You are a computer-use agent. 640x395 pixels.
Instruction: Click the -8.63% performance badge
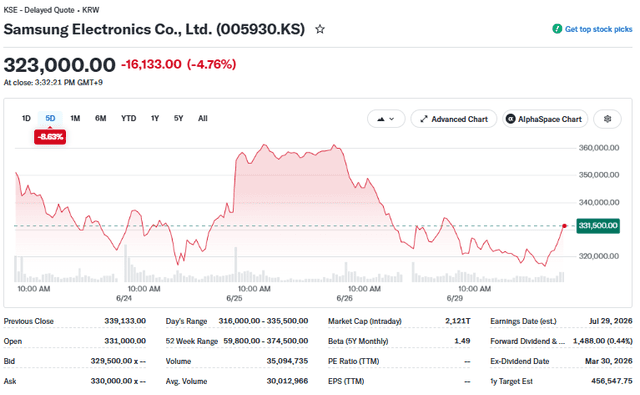coord(50,137)
